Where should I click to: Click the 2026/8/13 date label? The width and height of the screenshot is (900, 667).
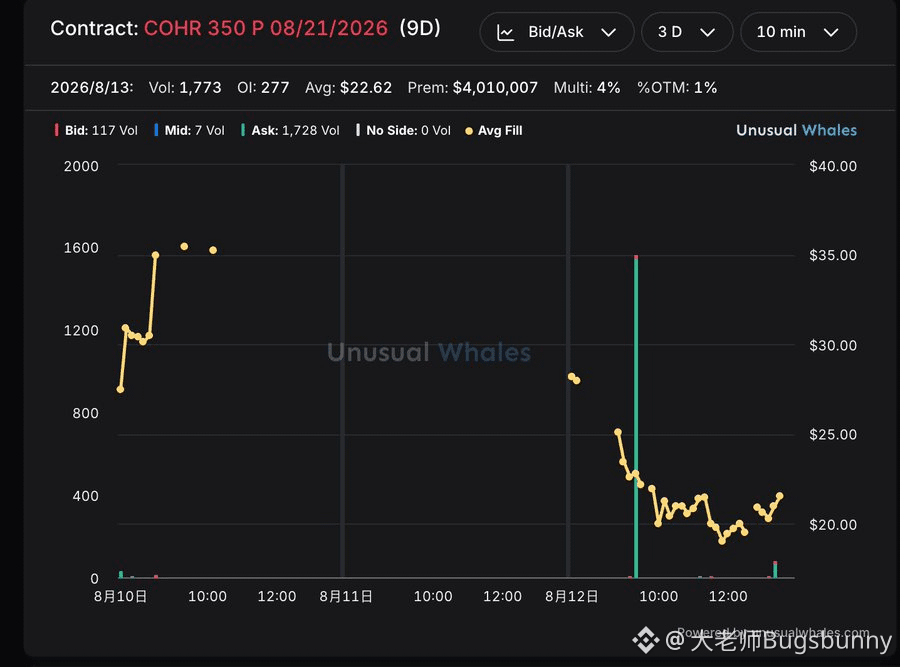(92, 88)
